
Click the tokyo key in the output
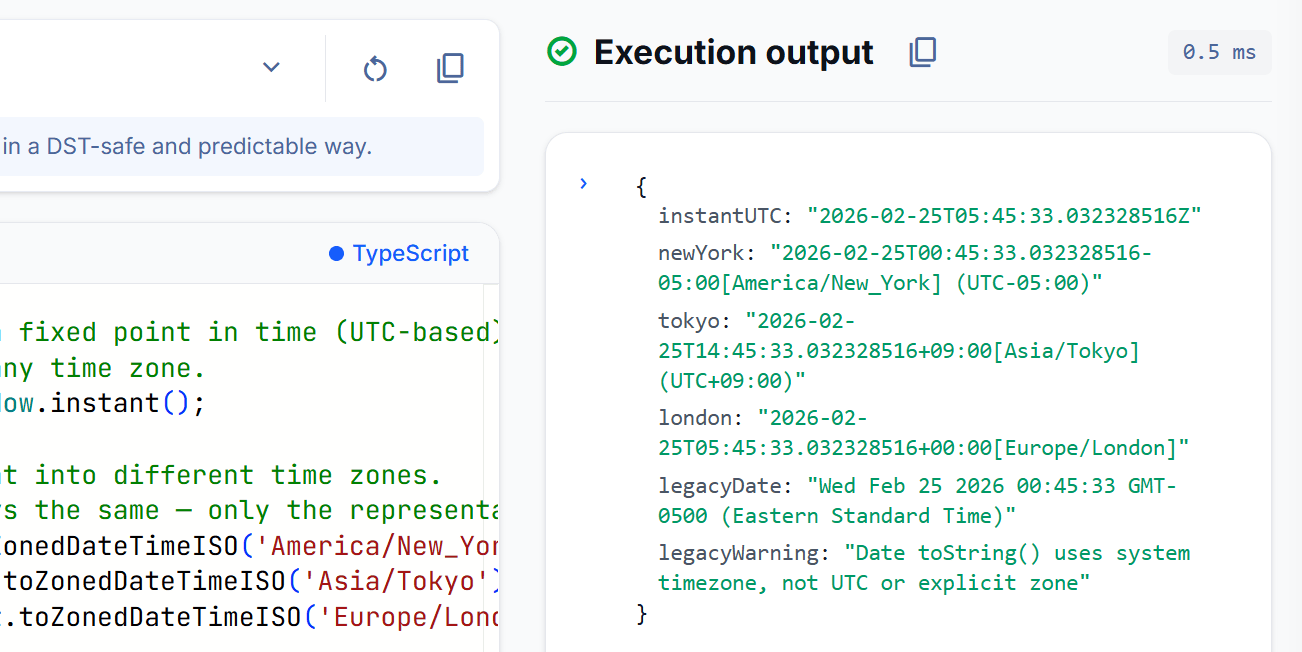(689, 320)
